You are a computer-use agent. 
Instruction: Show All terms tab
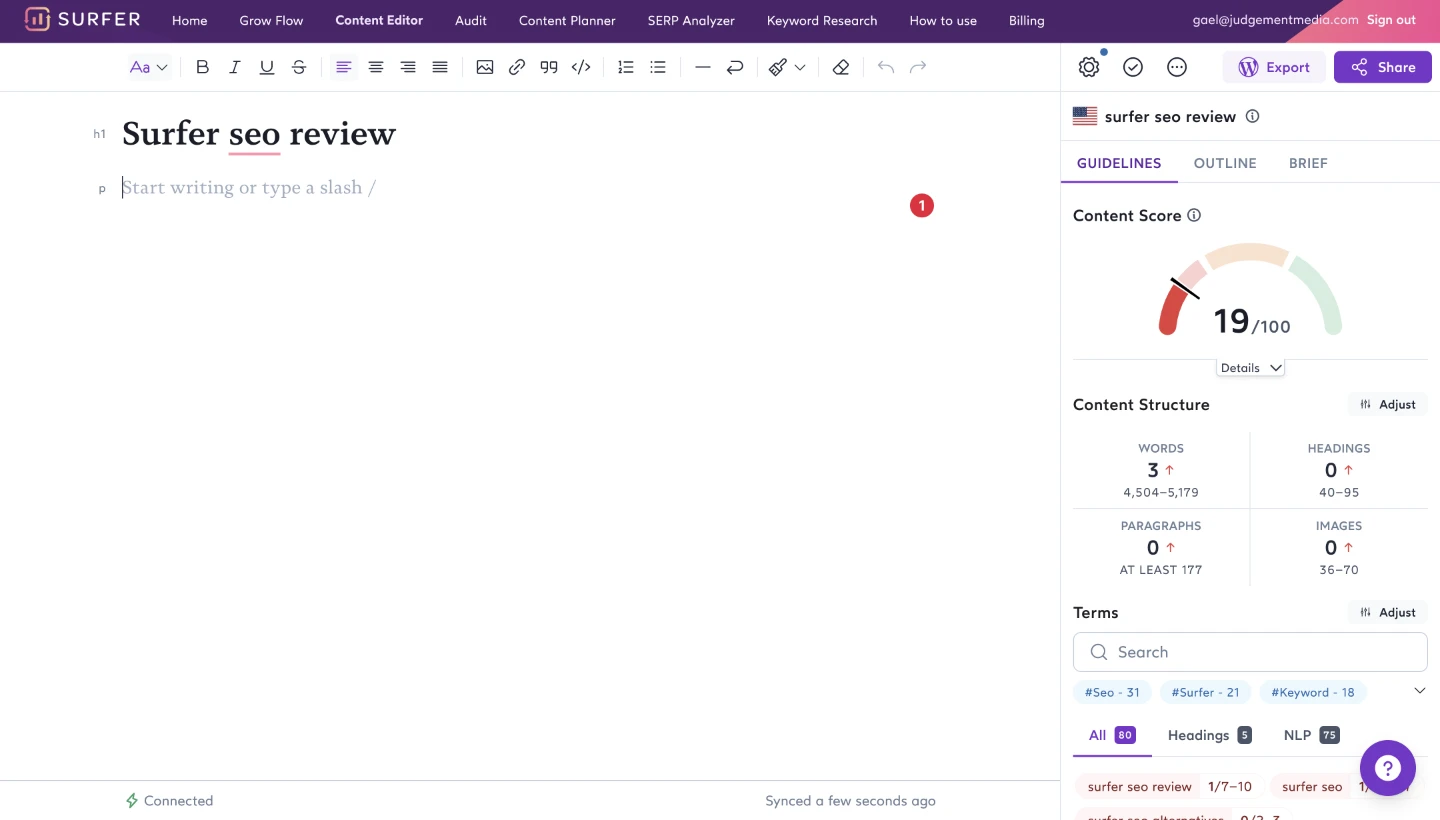[1112, 735]
